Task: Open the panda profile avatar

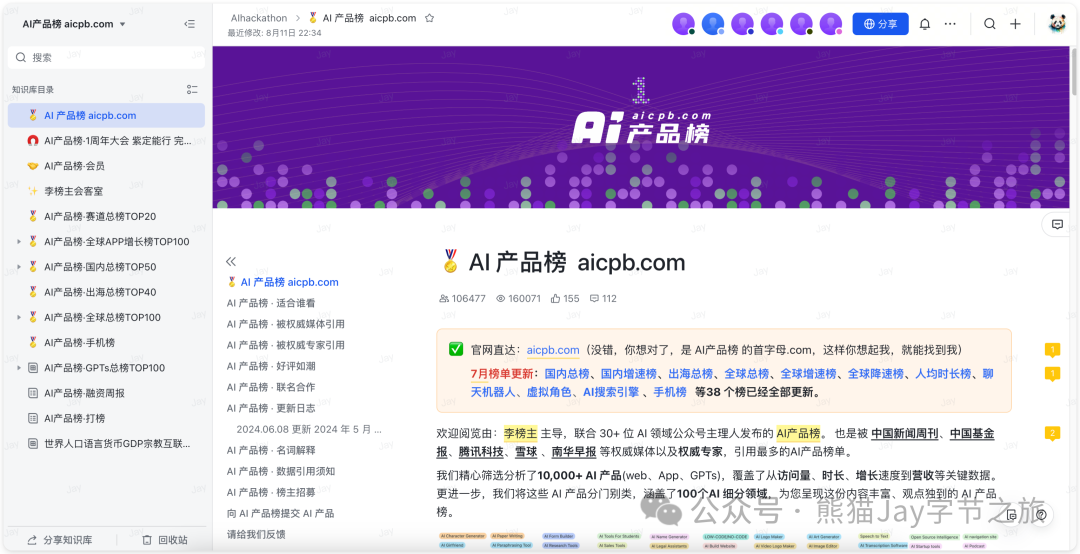Action: (1057, 24)
